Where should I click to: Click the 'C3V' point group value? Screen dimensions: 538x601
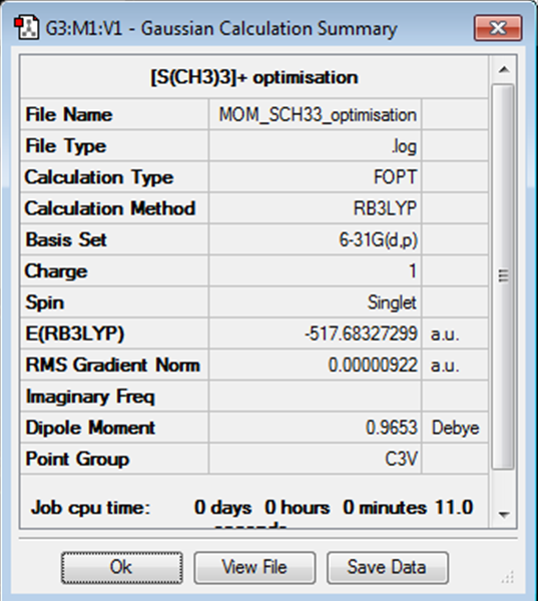point(401,459)
